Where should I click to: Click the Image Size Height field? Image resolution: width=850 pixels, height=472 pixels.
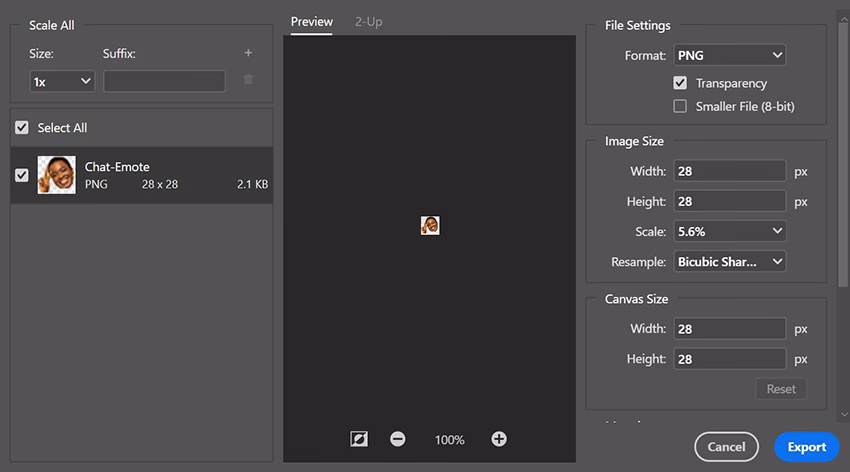click(730, 202)
